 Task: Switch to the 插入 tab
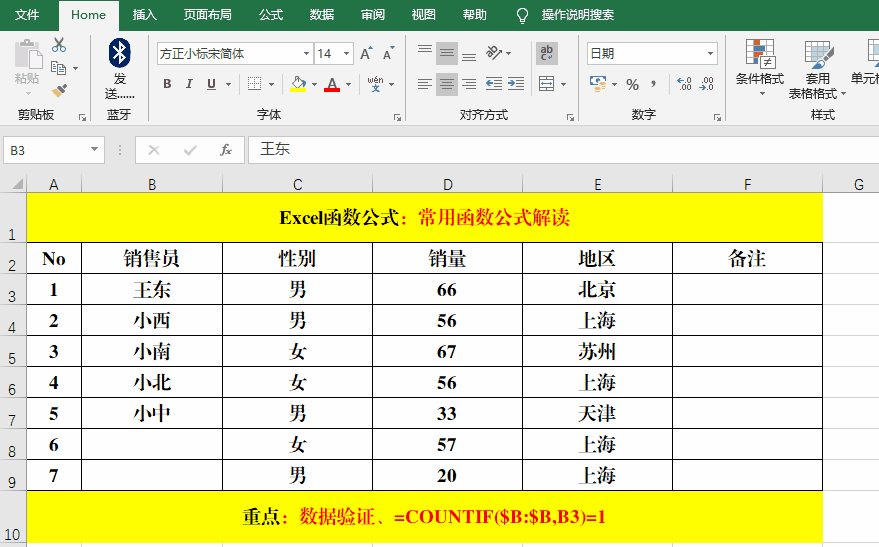coord(145,15)
